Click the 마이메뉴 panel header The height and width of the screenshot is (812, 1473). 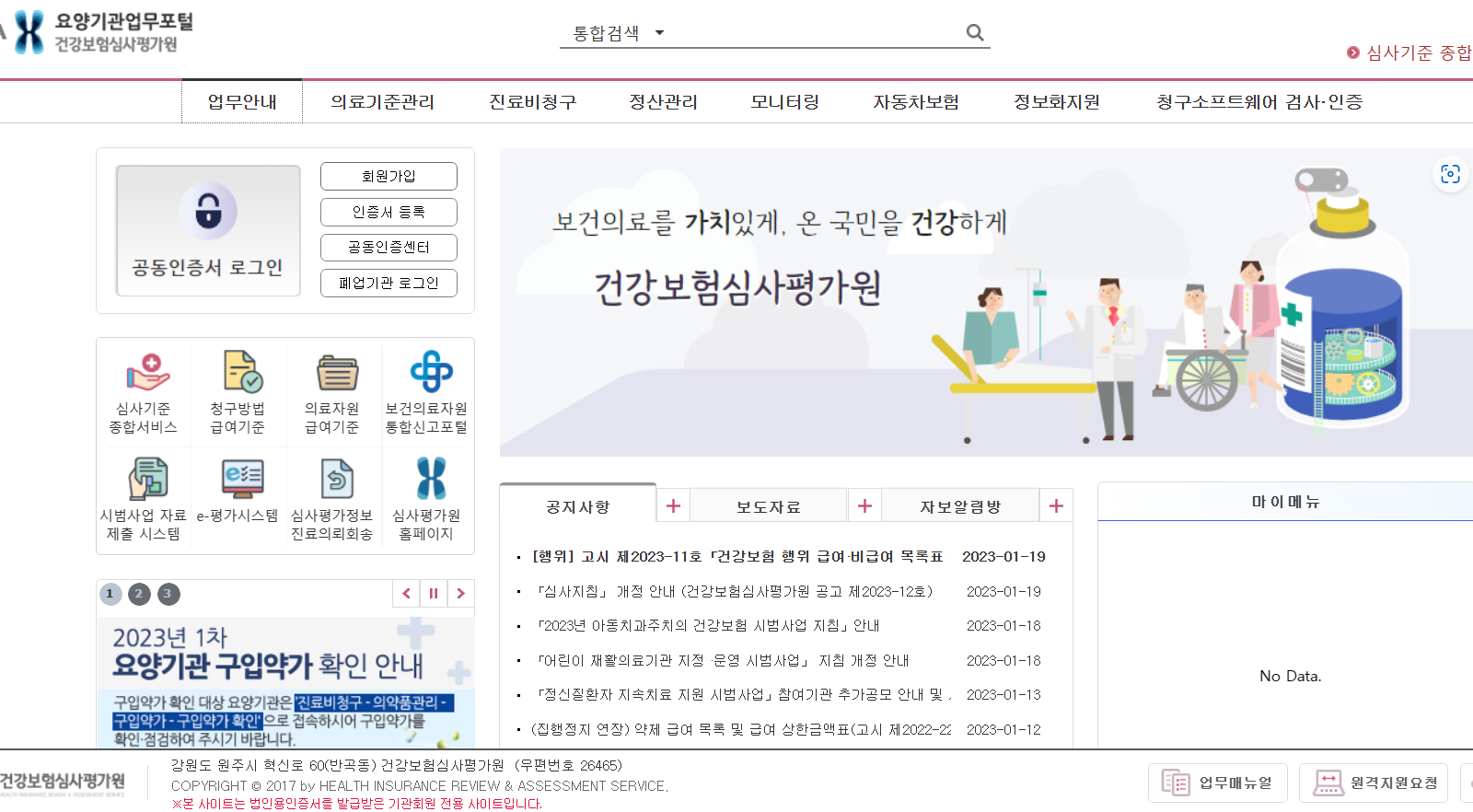coord(1285,502)
